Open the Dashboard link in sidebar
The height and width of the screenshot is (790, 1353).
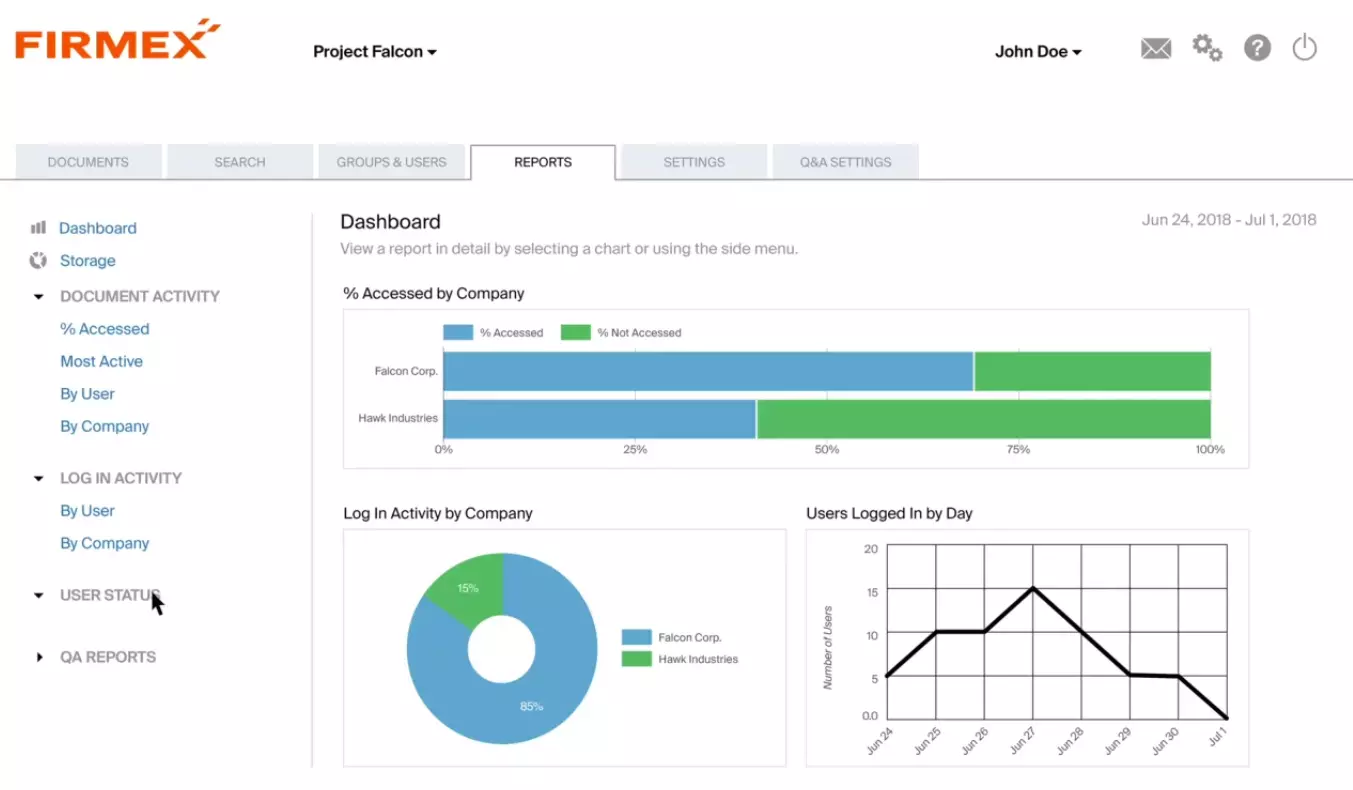pyautogui.click(x=98, y=228)
